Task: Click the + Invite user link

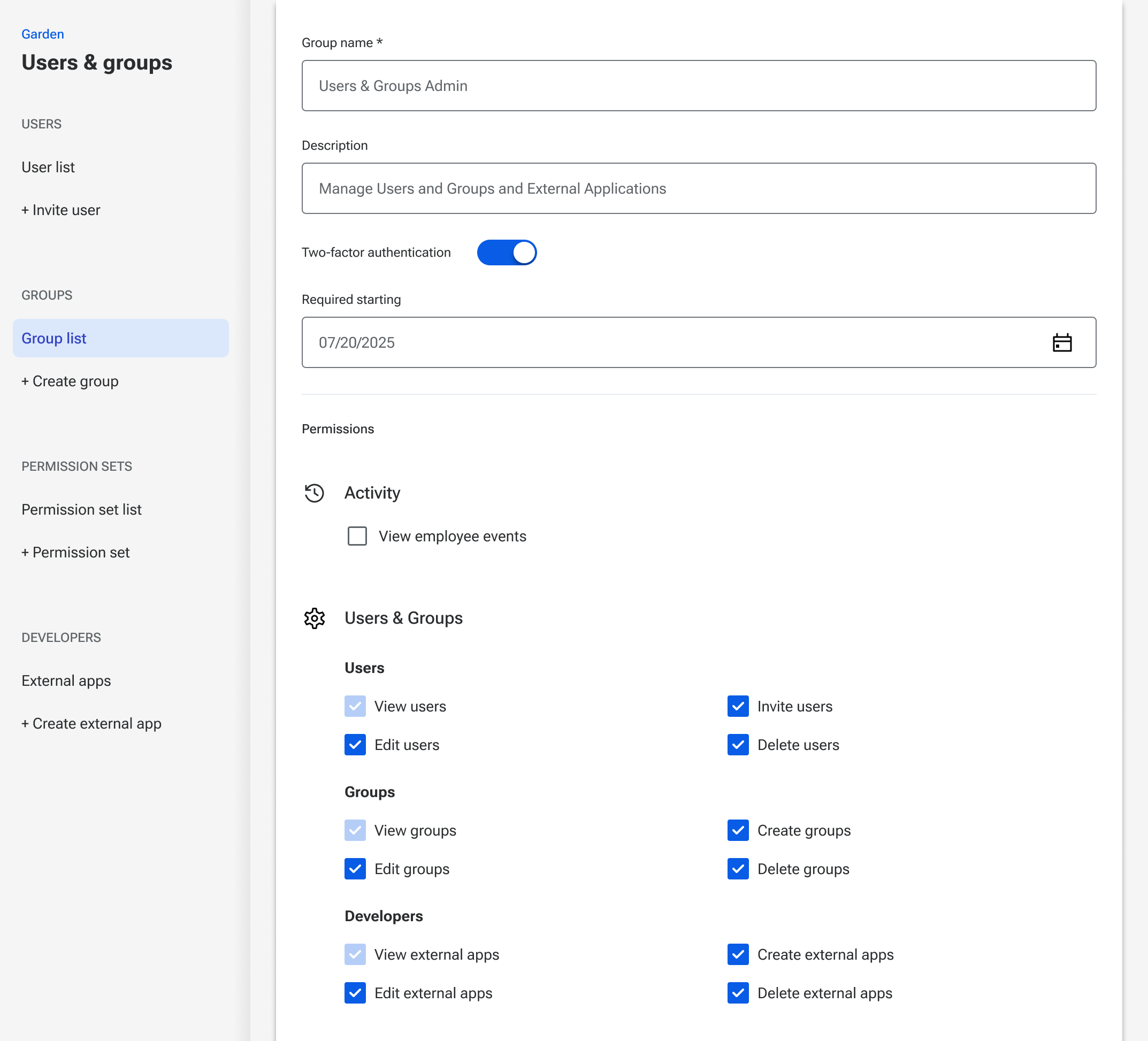Action: [60, 210]
